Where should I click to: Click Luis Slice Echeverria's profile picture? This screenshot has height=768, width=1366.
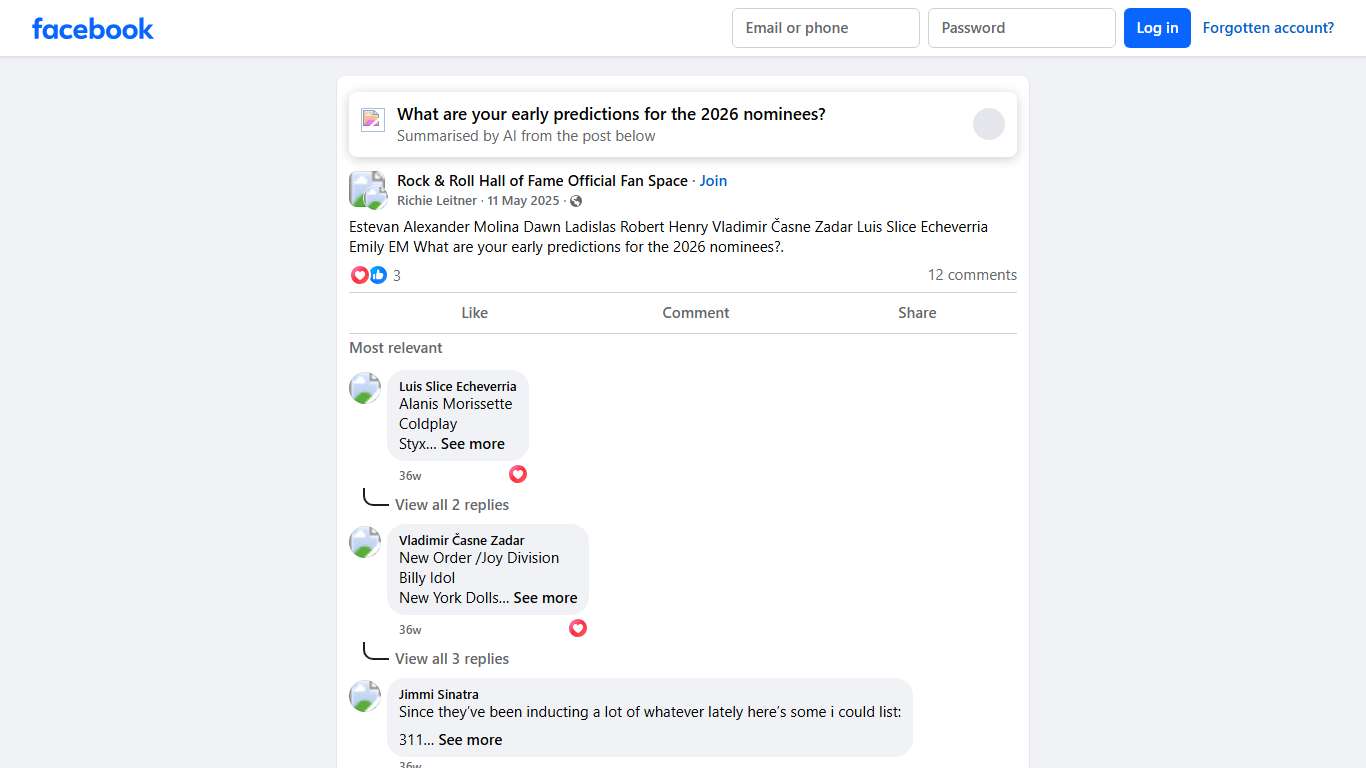pyautogui.click(x=365, y=388)
